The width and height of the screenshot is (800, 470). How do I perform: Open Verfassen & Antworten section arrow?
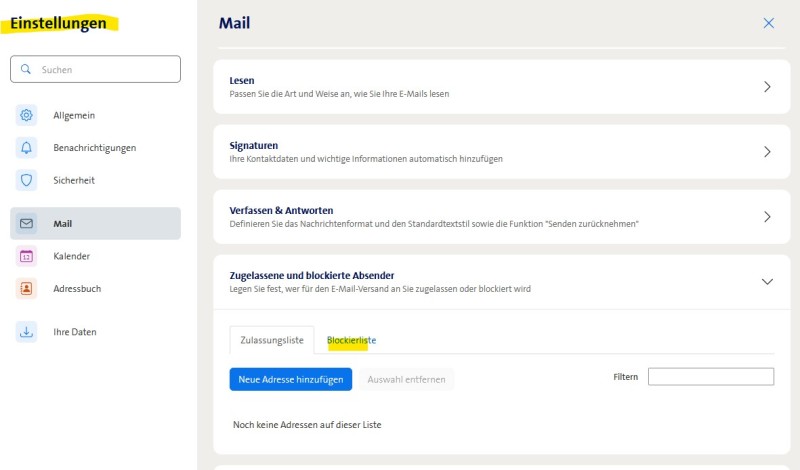point(767,217)
